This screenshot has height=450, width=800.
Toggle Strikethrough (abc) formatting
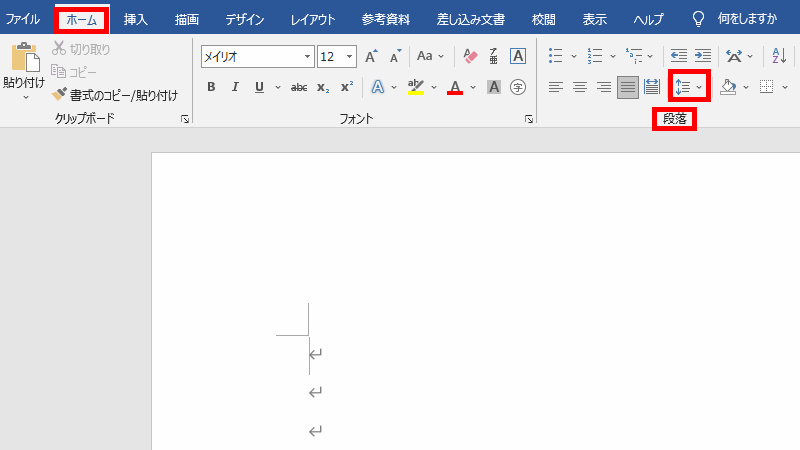298,87
